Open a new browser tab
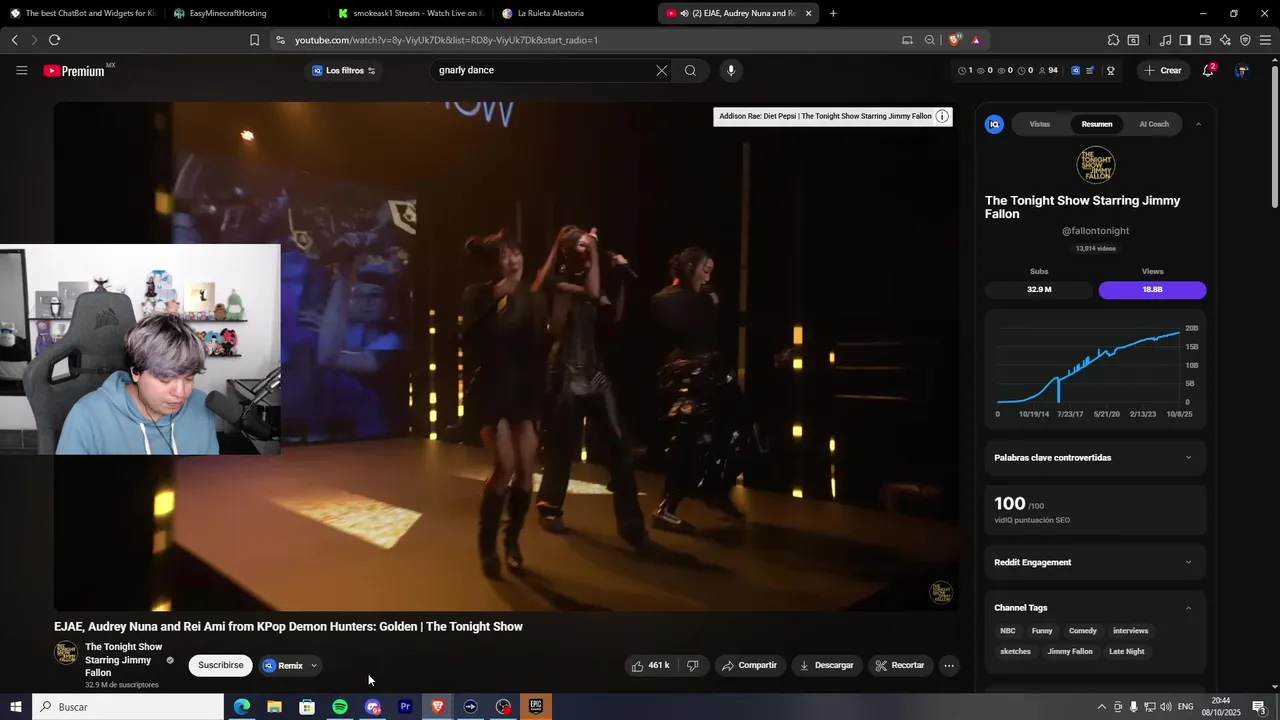1280x720 pixels. click(x=833, y=13)
